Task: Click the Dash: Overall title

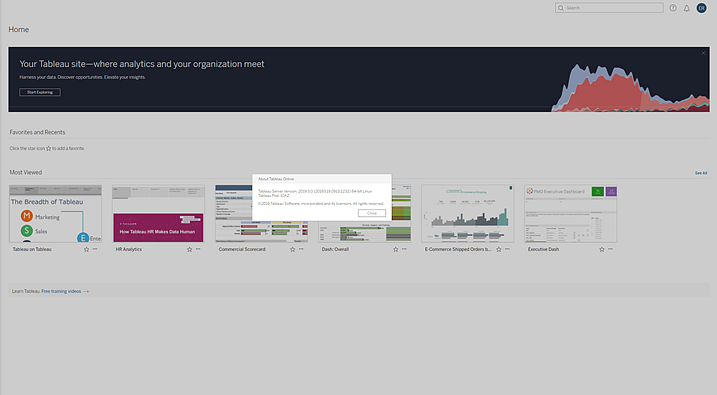Action: (335, 249)
